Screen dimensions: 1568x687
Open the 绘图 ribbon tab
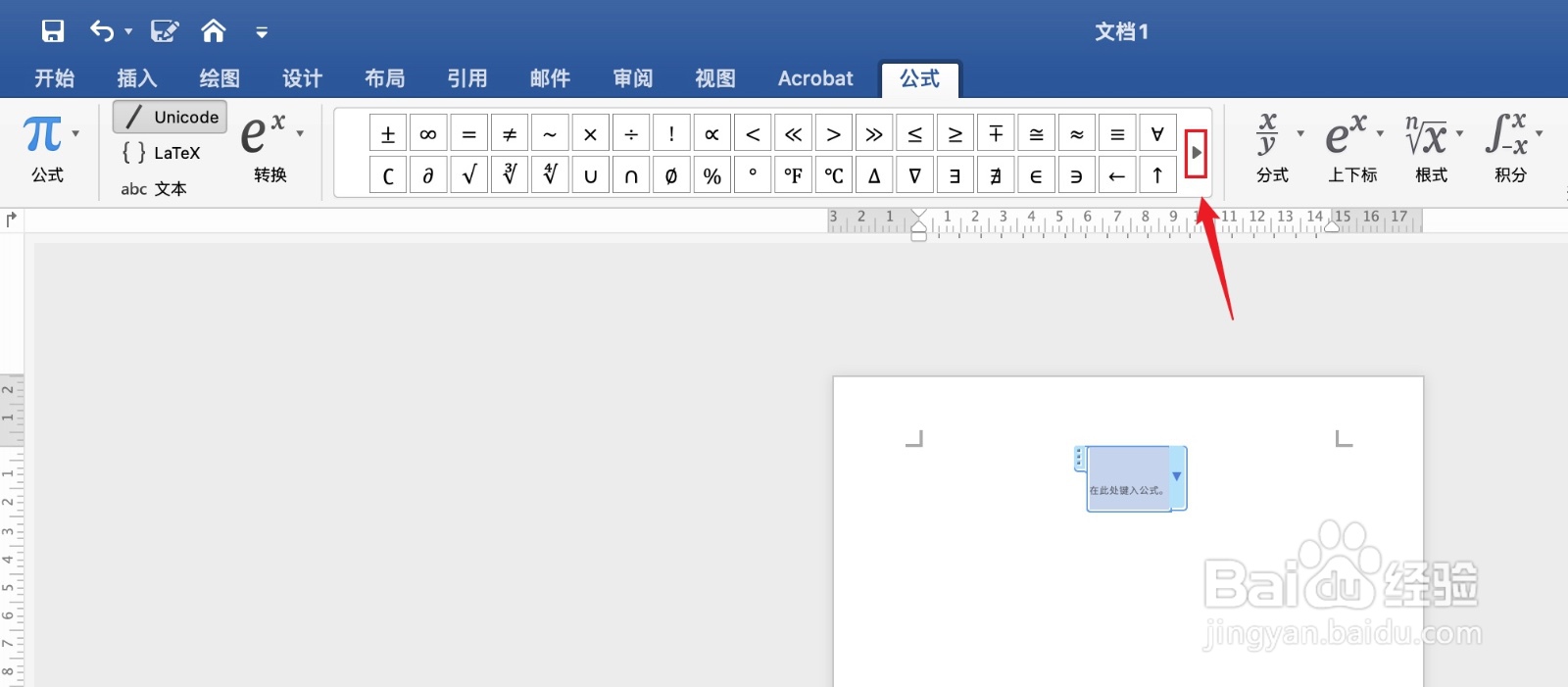(220, 78)
